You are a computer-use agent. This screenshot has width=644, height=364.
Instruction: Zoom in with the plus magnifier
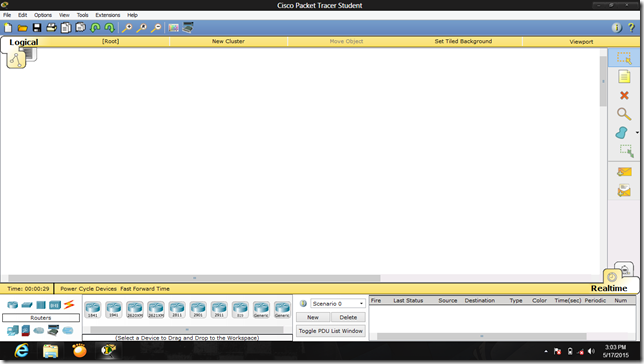[127, 28]
